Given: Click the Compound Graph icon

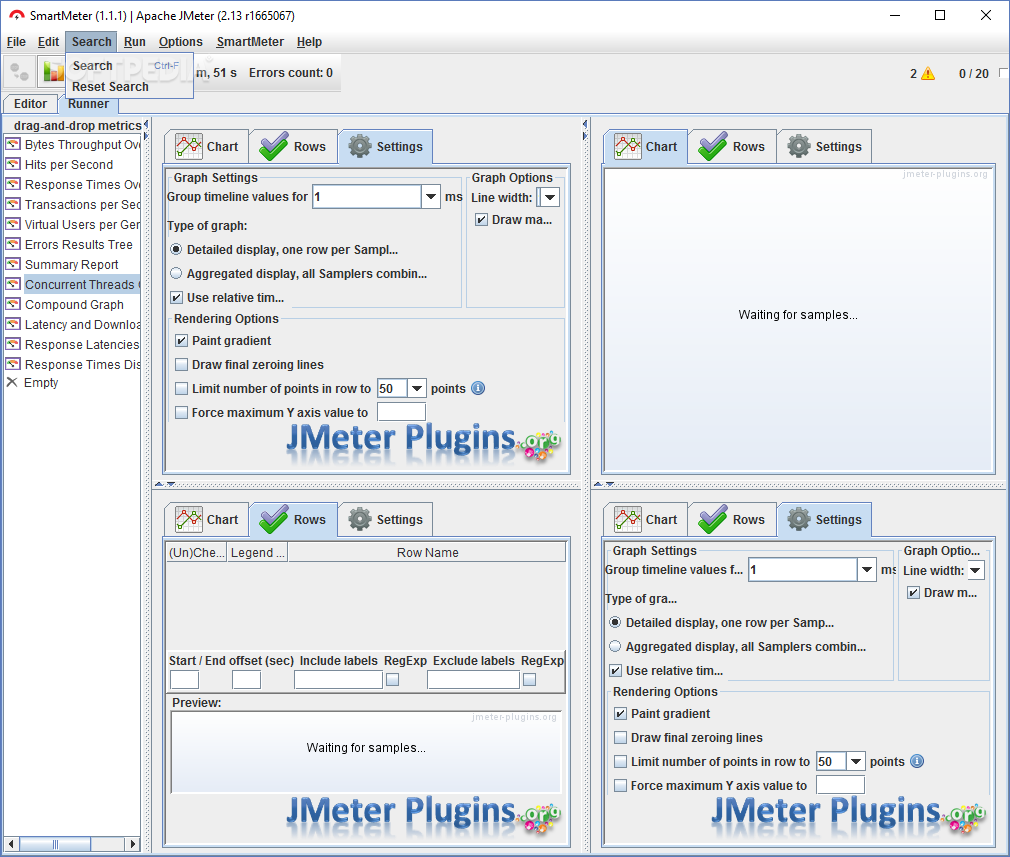Looking at the screenshot, I should 13,304.
